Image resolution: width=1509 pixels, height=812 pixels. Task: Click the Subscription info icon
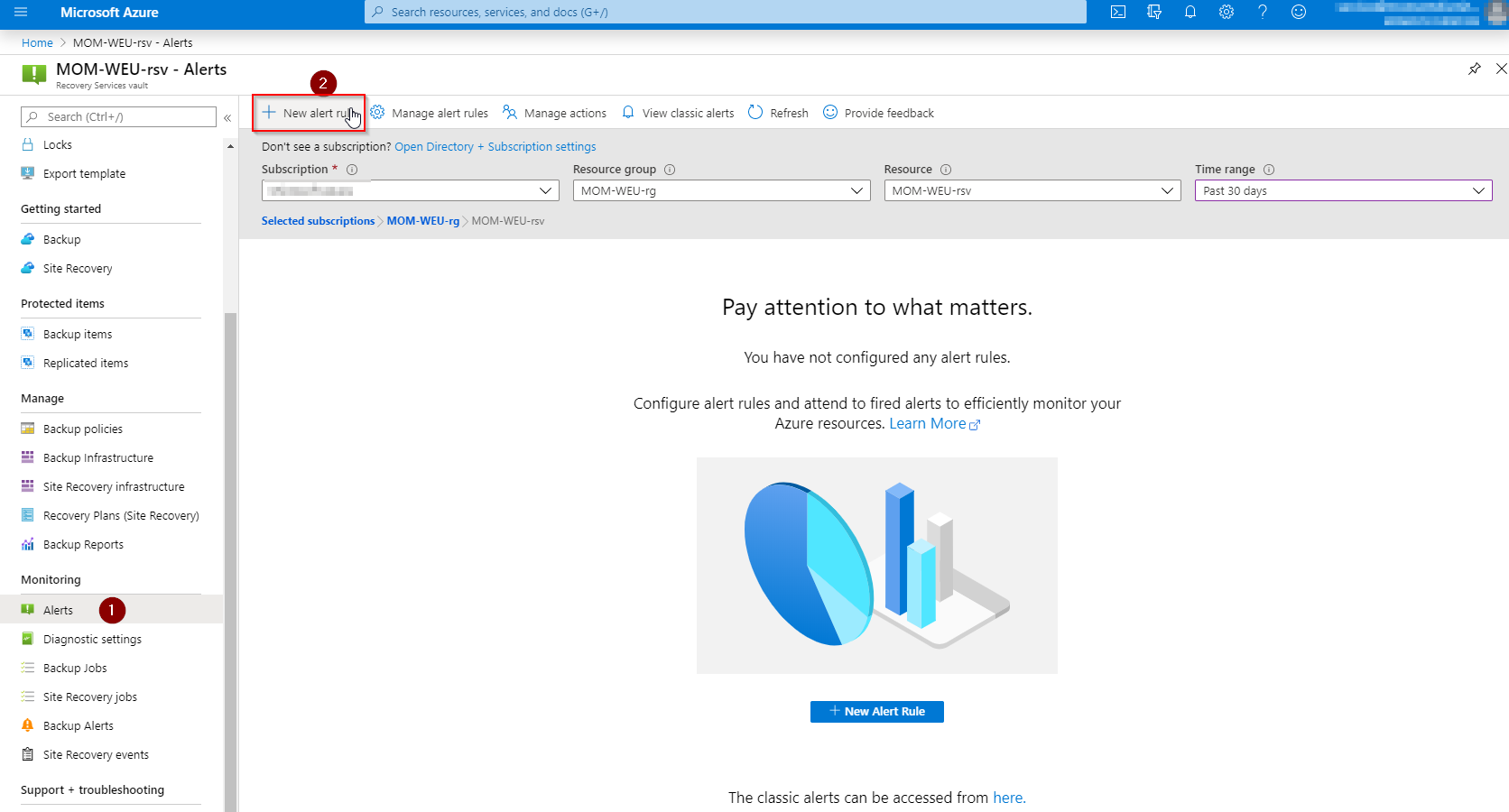tap(352, 170)
